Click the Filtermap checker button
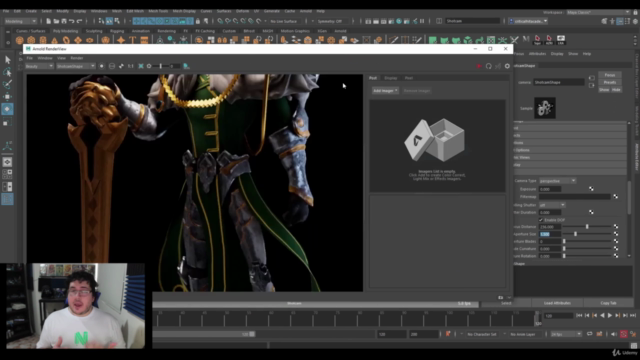This screenshot has width=640, height=360. pyautogui.click(x=616, y=197)
